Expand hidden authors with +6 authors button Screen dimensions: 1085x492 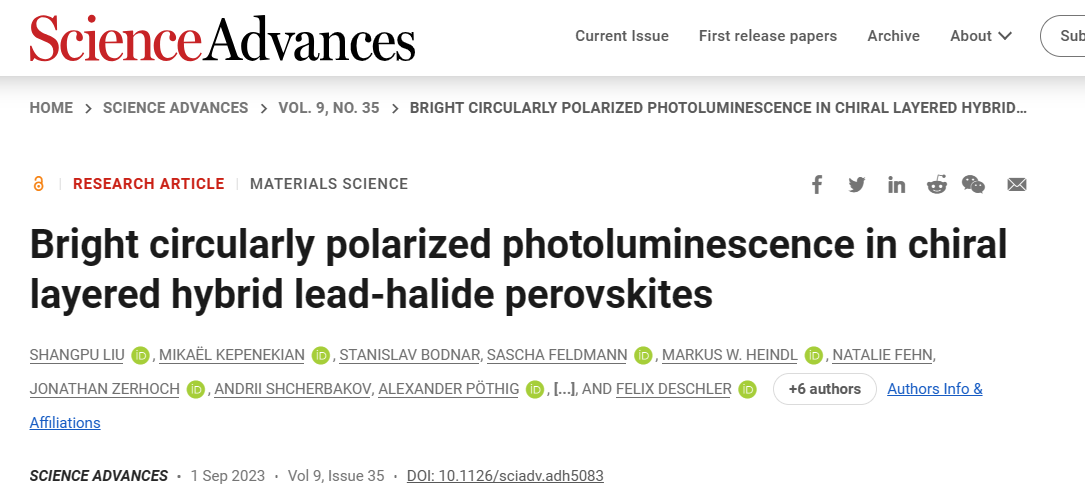(825, 389)
